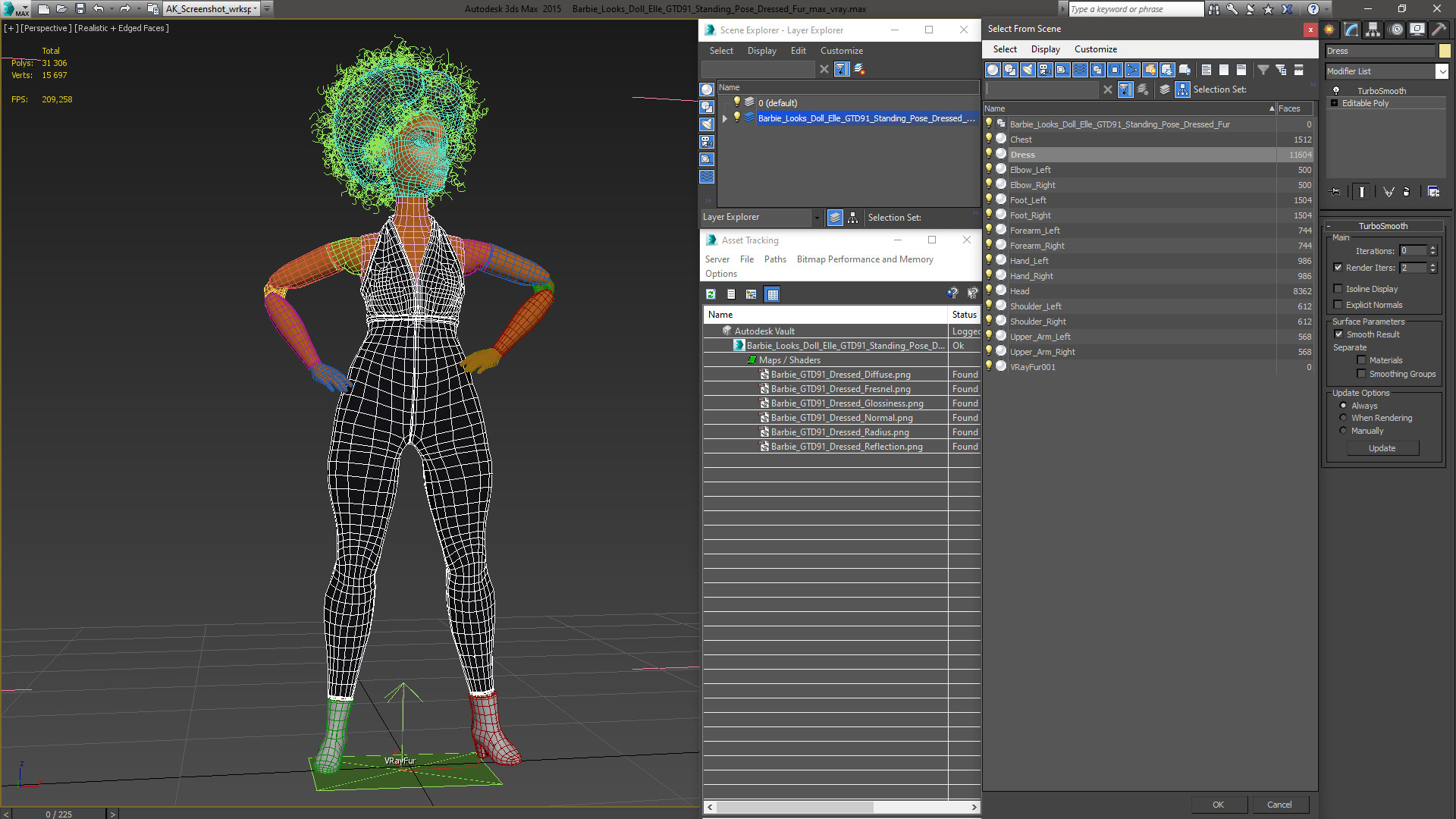
Task: Click Sort by Layer icon in Select From Scene
Action: [1165, 89]
